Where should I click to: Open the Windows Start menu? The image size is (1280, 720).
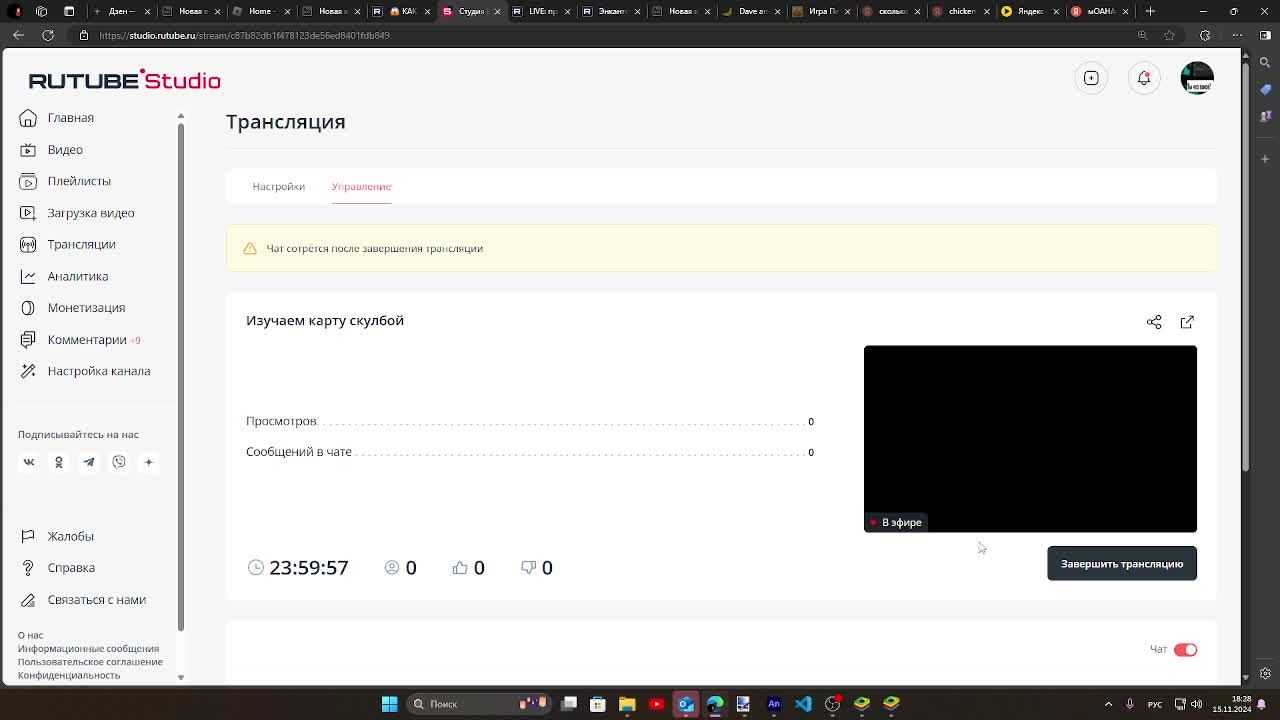point(390,704)
